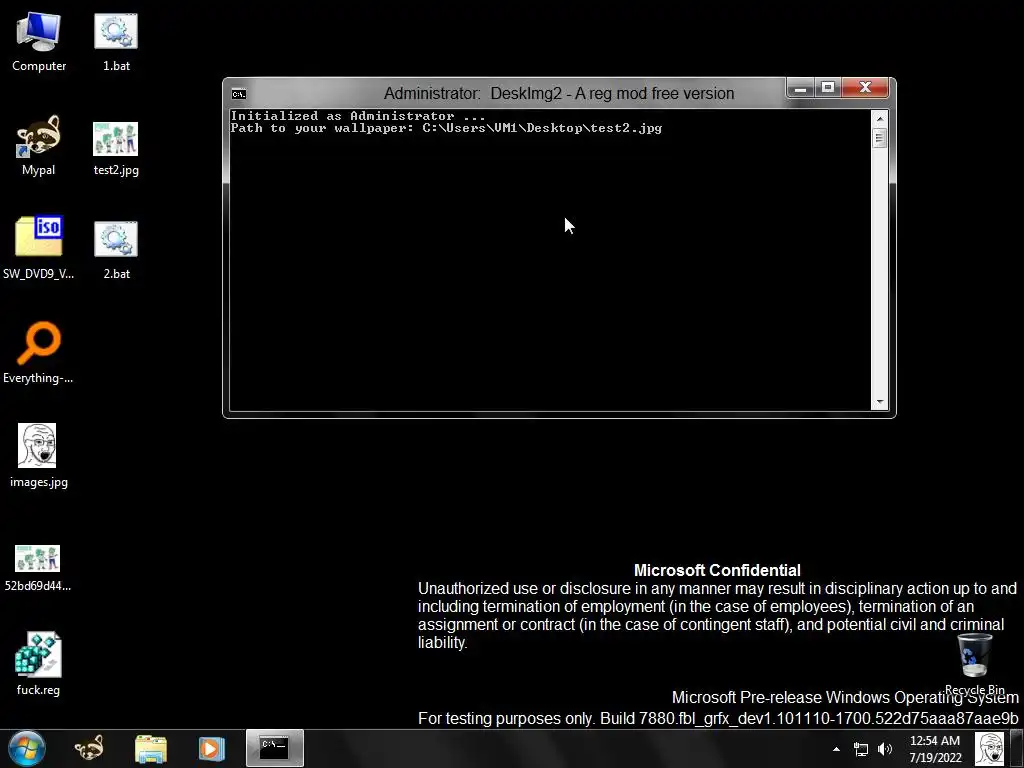This screenshot has width=1024, height=768.
Task: Click the taskbar clock showing 12:54 AM
Action: [x=935, y=749]
